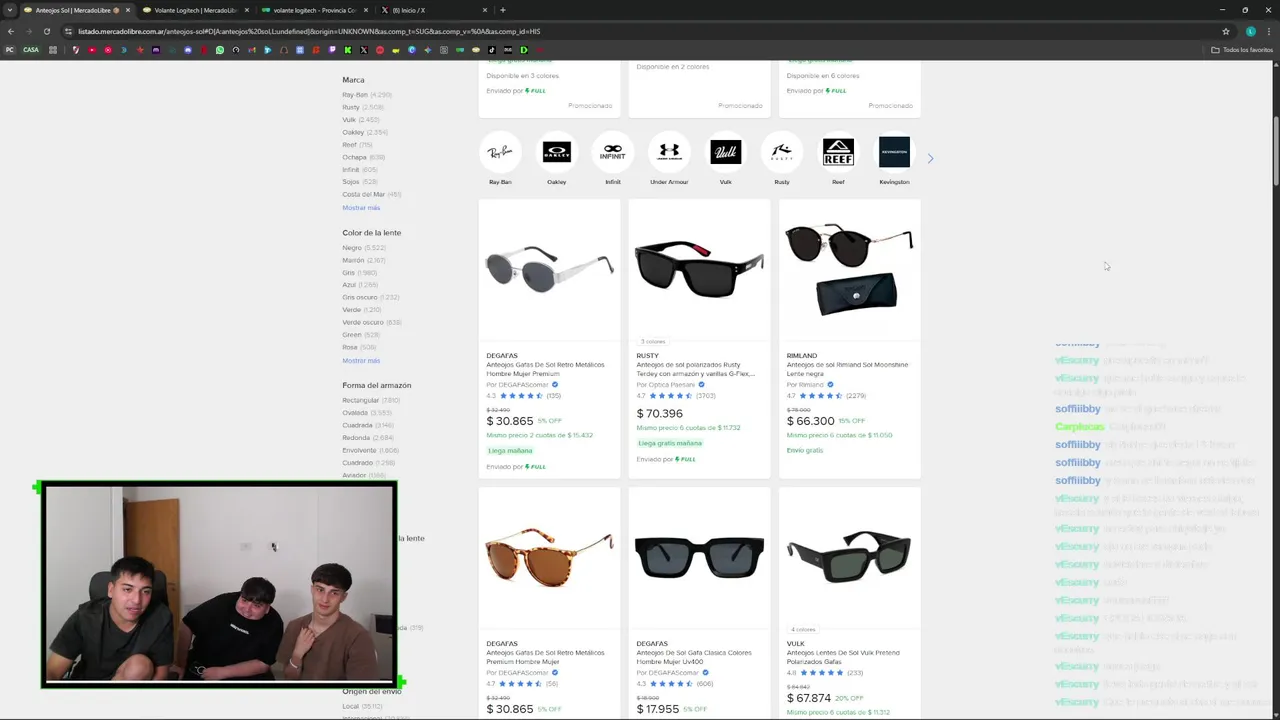Select the Ray-Ban brand logo circle
The image size is (1280, 720).
[x=500, y=152]
